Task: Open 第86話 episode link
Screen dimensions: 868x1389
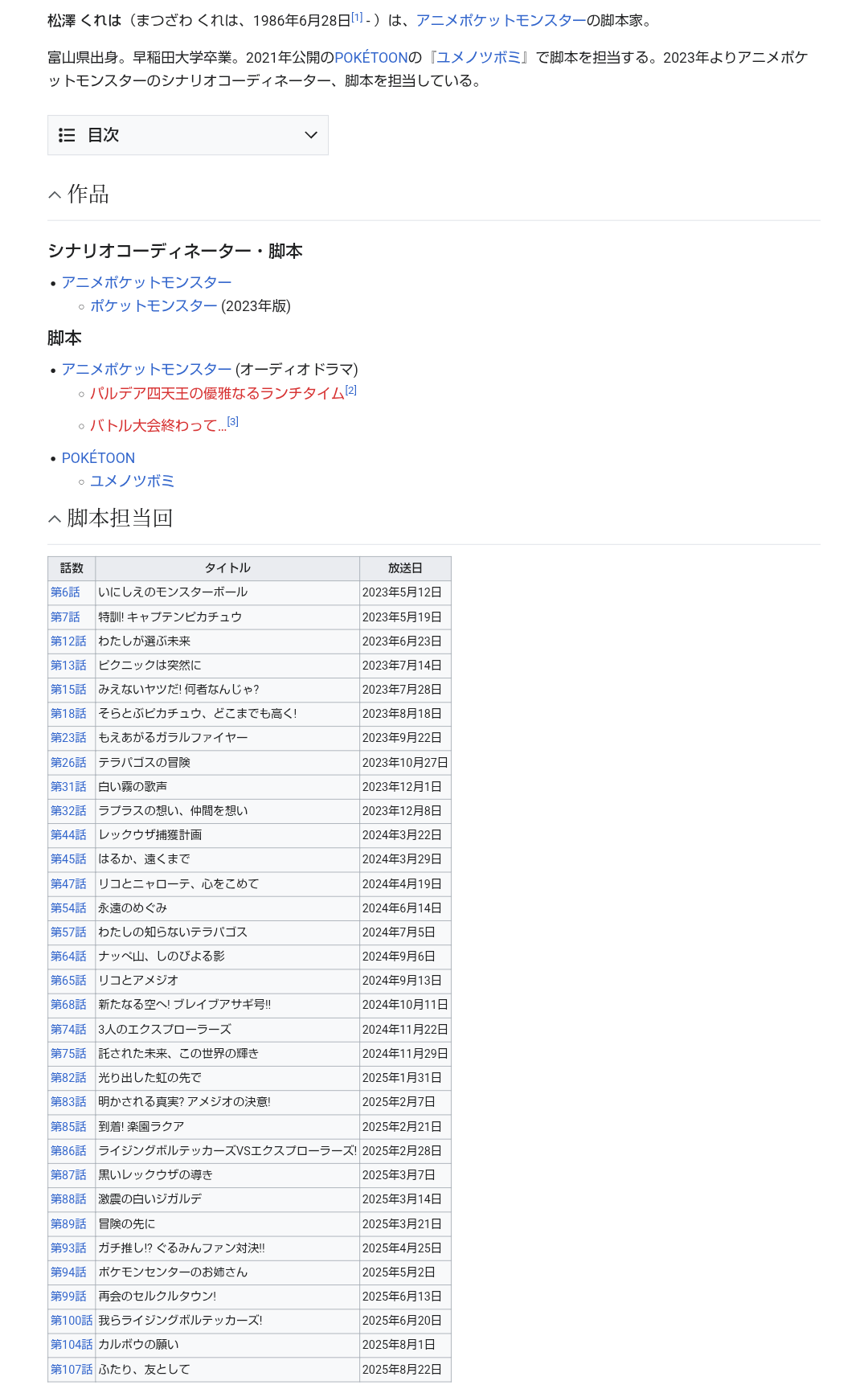Action: click(68, 1151)
